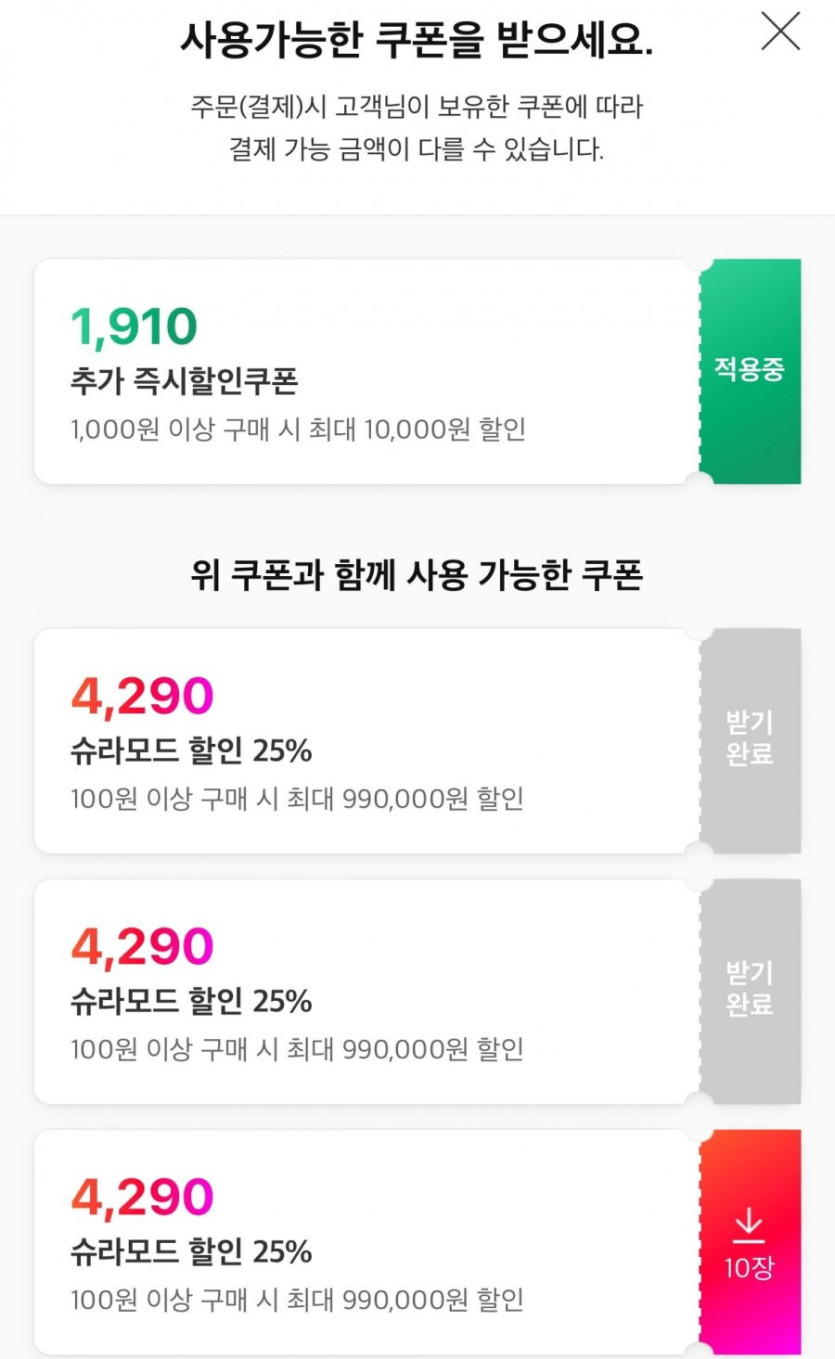835x1359 pixels.
Task: Click the title 사용가능한 쿠폰을 받으세요
Action: pyautogui.click(x=416, y=38)
